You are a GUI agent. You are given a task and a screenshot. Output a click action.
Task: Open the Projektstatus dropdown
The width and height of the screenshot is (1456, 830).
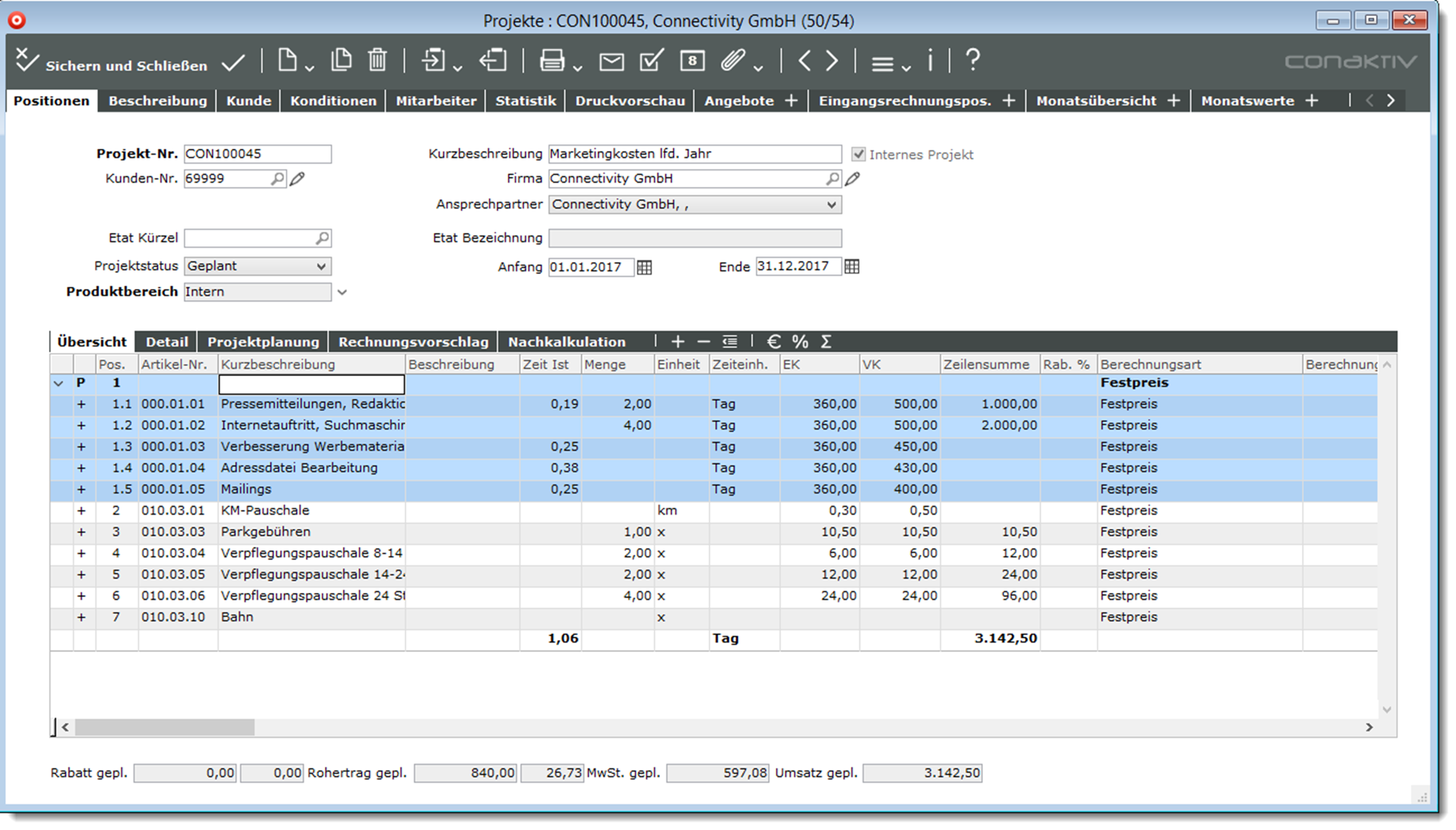(x=321, y=266)
